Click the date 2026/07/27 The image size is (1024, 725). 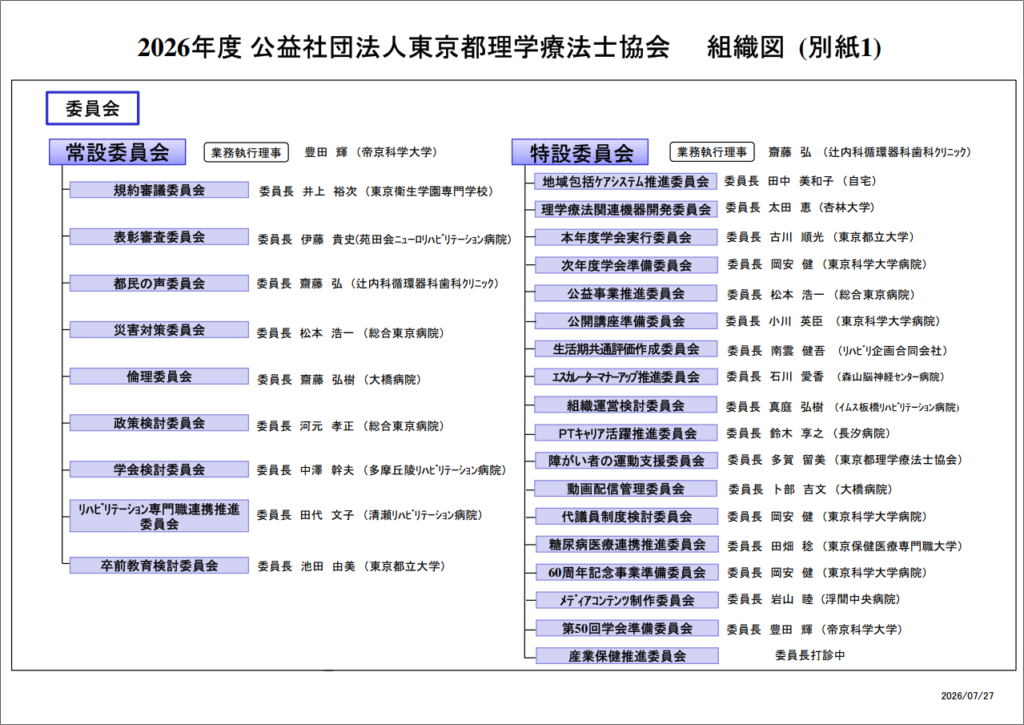point(967,696)
